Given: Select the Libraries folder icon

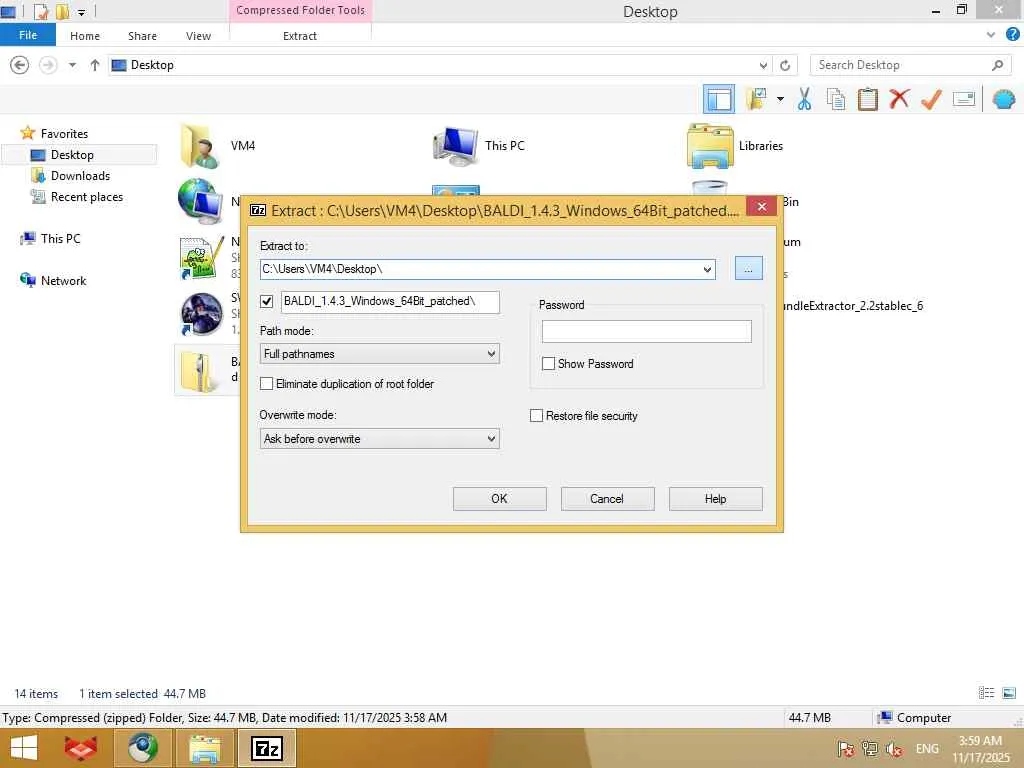Looking at the screenshot, I should point(709,146).
